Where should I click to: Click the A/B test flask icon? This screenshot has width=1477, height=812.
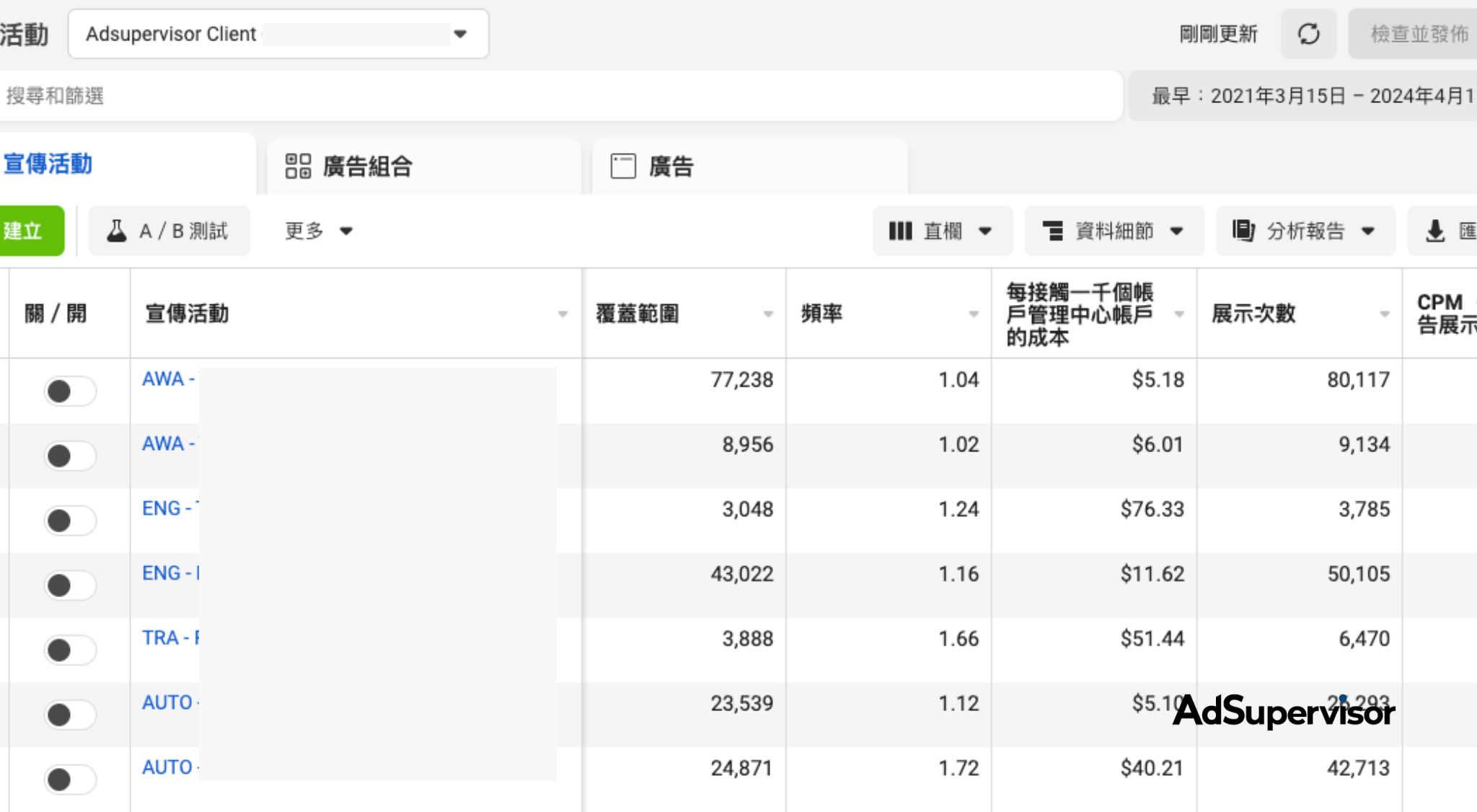tap(117, 231)
